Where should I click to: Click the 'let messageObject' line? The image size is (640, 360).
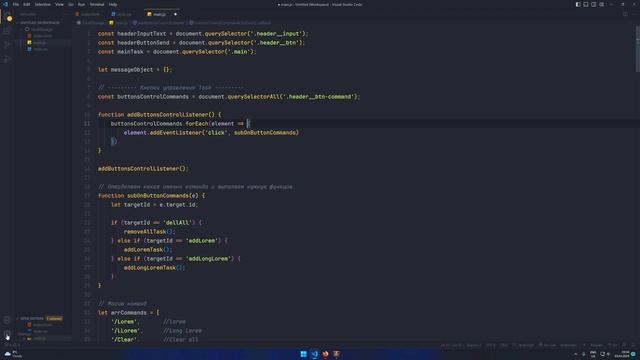coord(135,69)
